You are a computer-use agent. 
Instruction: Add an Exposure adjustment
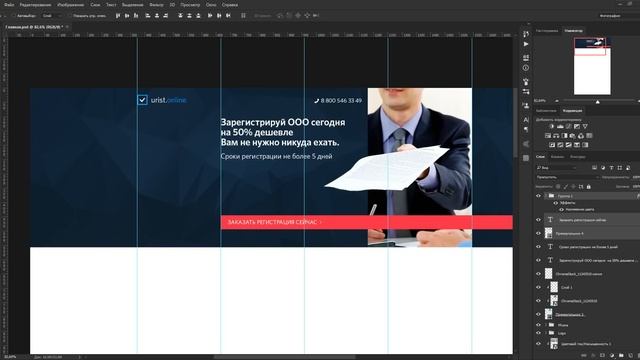(577, 126)
